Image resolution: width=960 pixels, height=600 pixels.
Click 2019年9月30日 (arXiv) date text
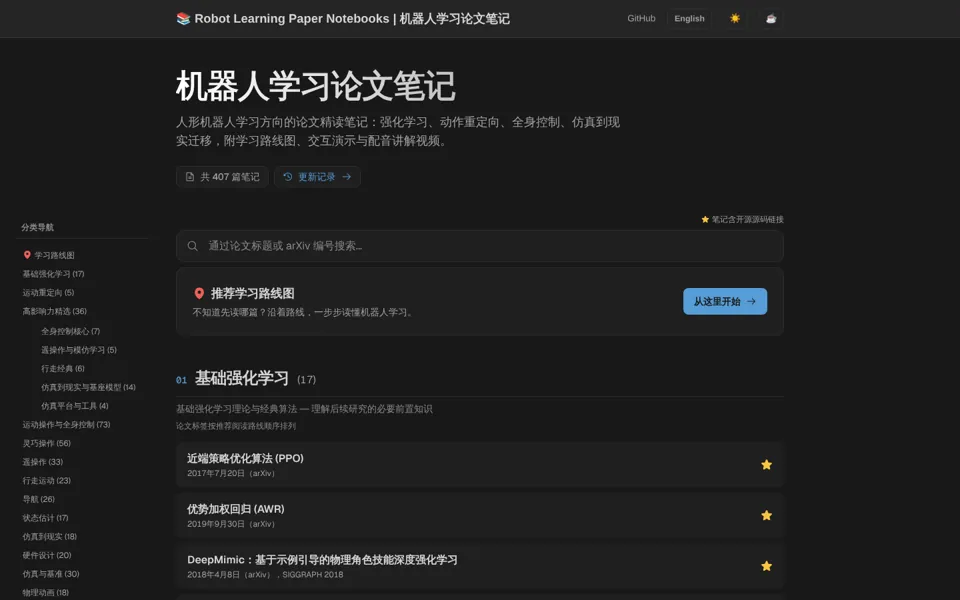(231, 524)
